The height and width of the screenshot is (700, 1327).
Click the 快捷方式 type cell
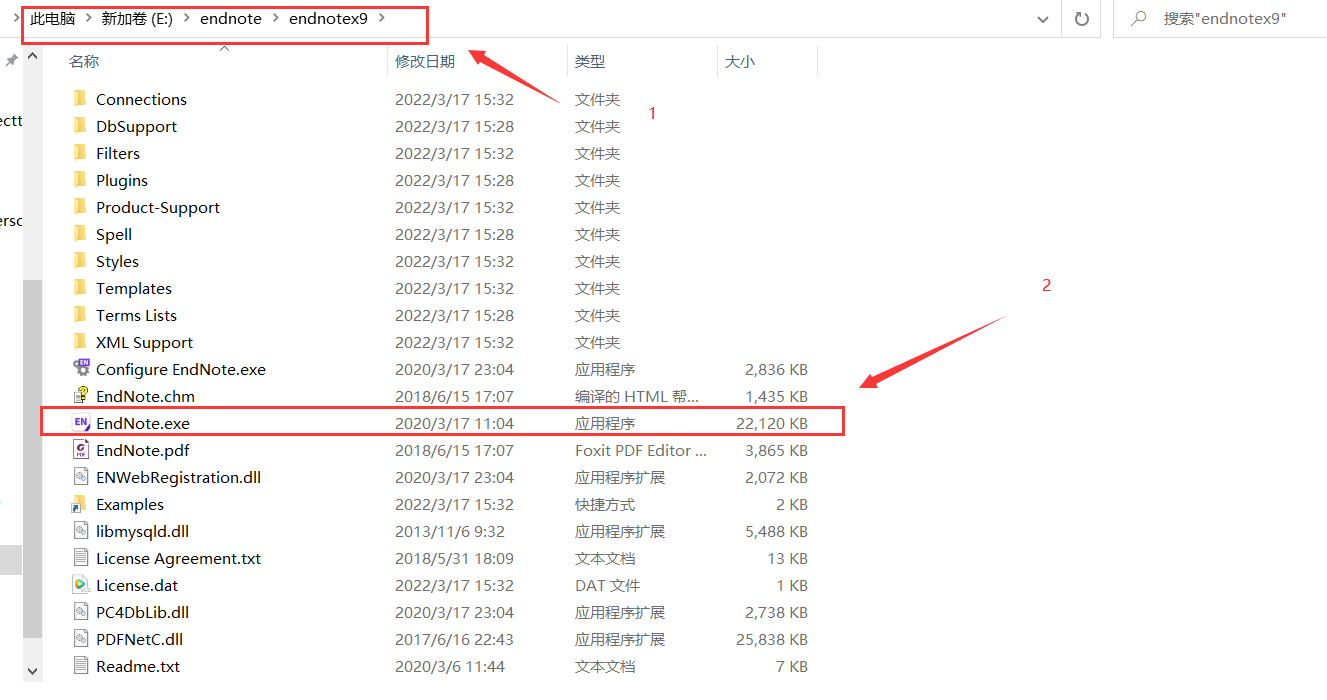point(605,504)
